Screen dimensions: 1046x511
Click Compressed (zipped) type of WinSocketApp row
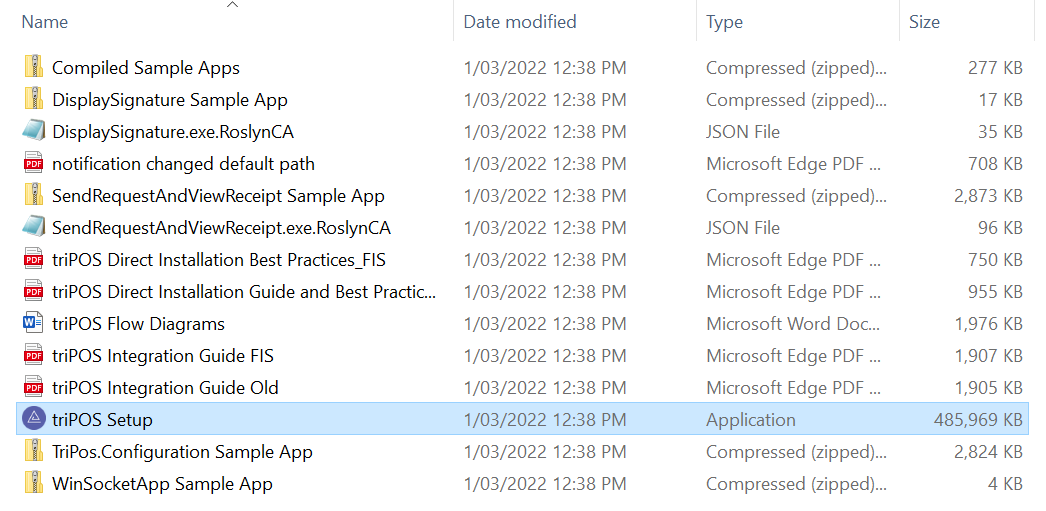point(797,484)
